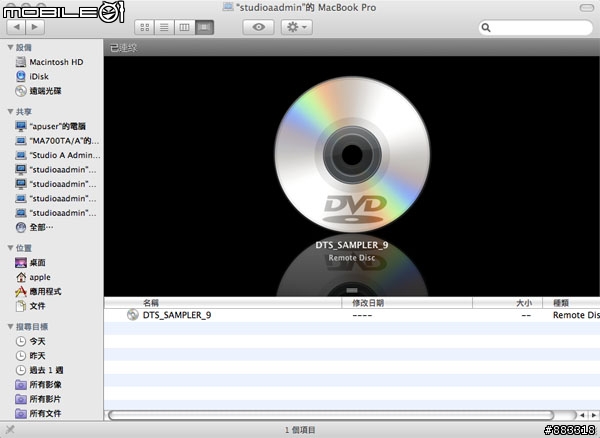
Task: Click the Quick Look eye button
Action: tap(258, 27)
